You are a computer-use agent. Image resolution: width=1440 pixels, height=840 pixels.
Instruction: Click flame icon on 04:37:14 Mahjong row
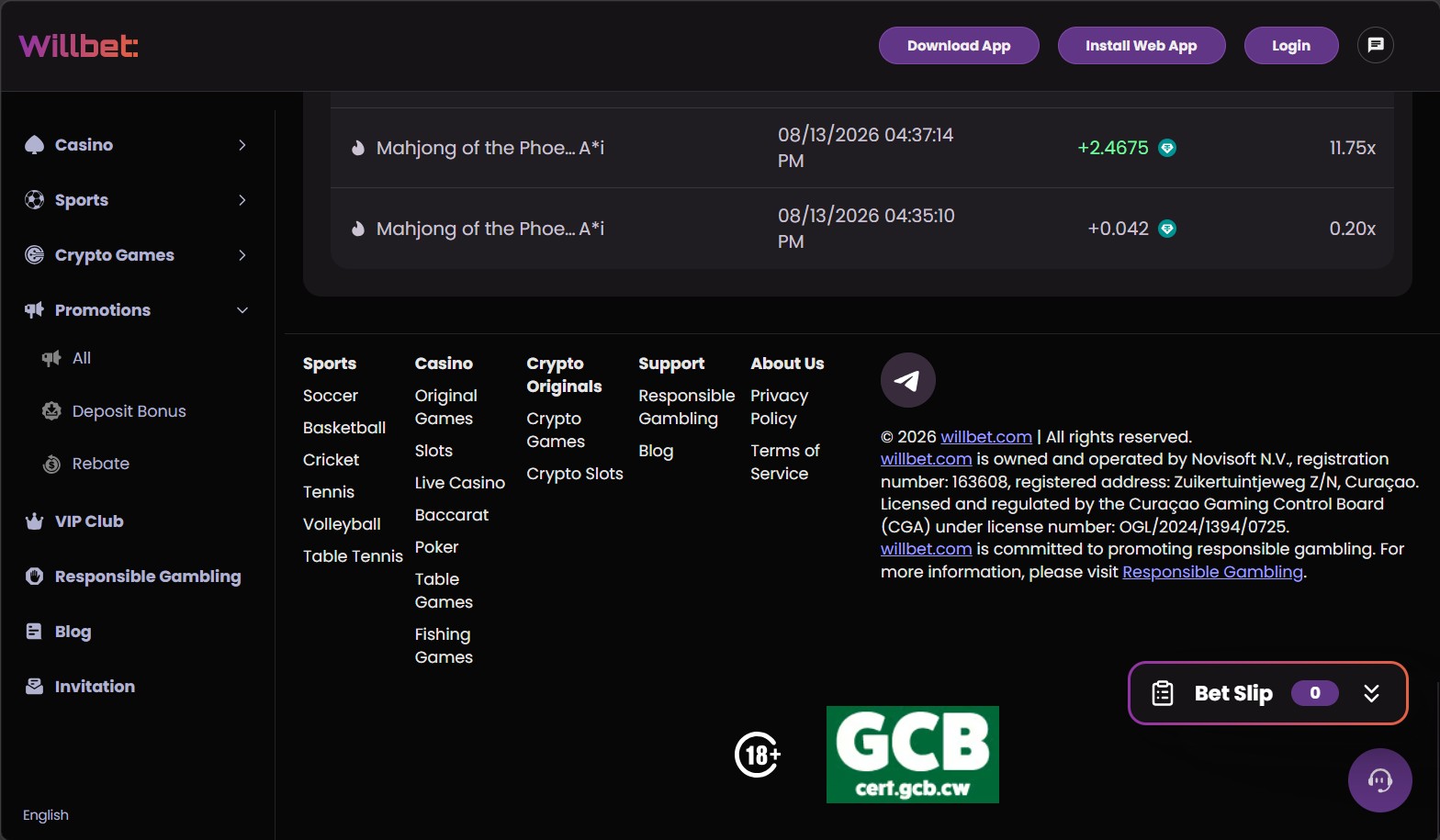(x=358, y=148)
